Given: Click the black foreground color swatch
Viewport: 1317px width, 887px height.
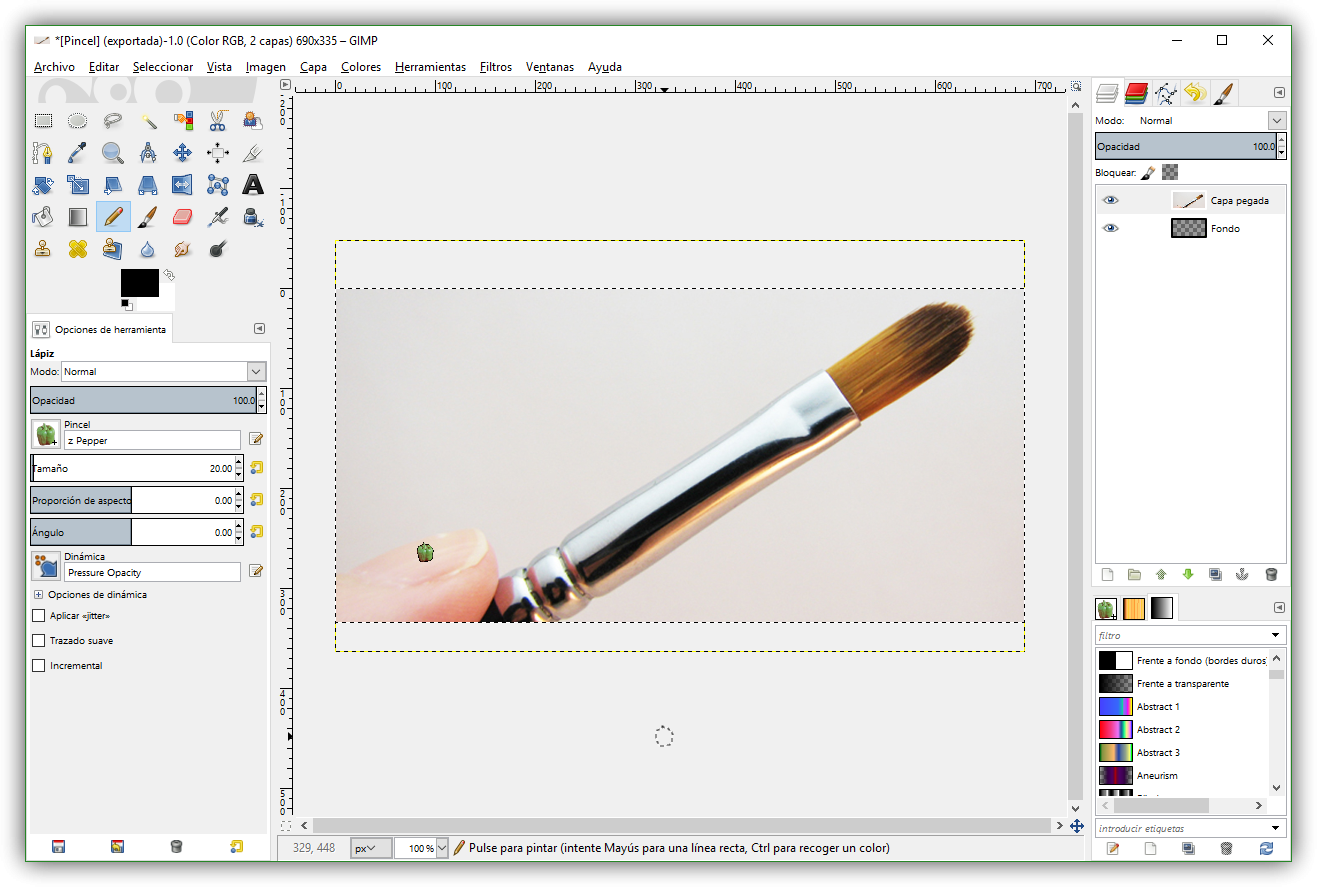Looking at the screenshot, I should [139, 282].
